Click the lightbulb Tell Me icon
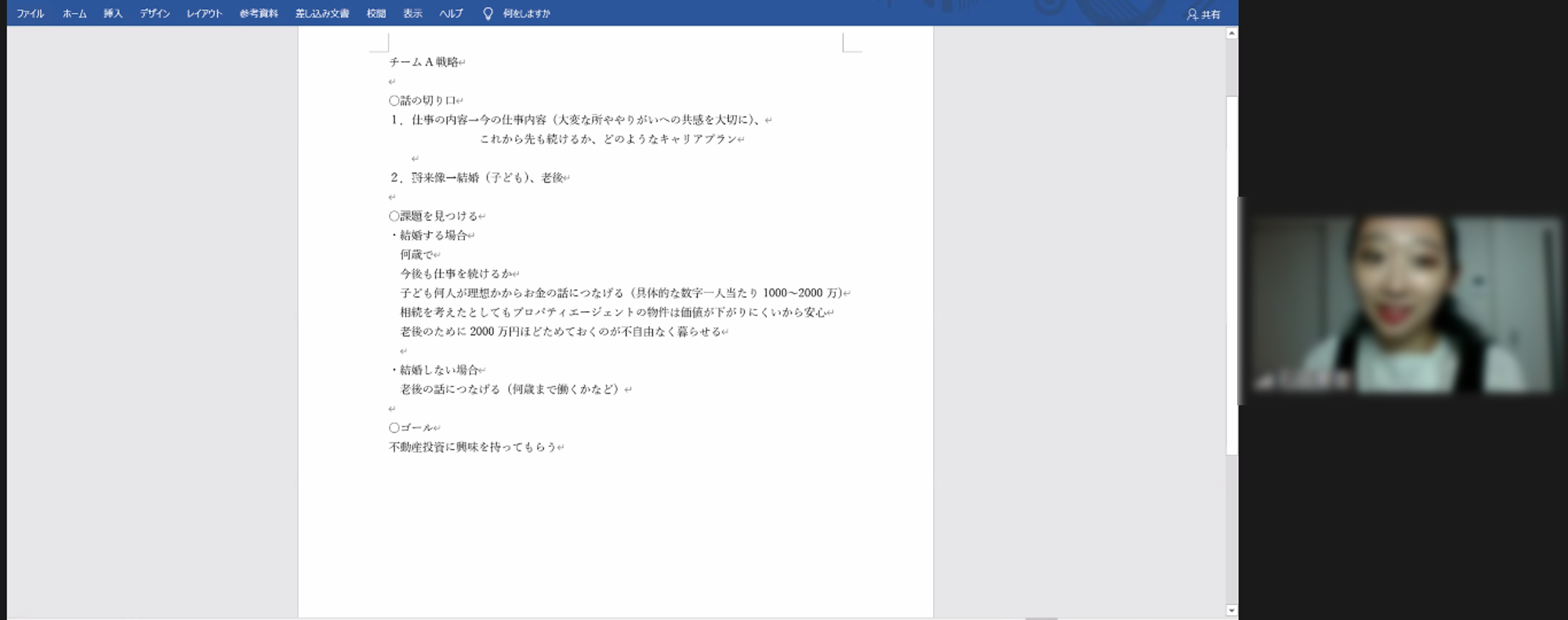The image size is (1568, 620). coord(488,13)
